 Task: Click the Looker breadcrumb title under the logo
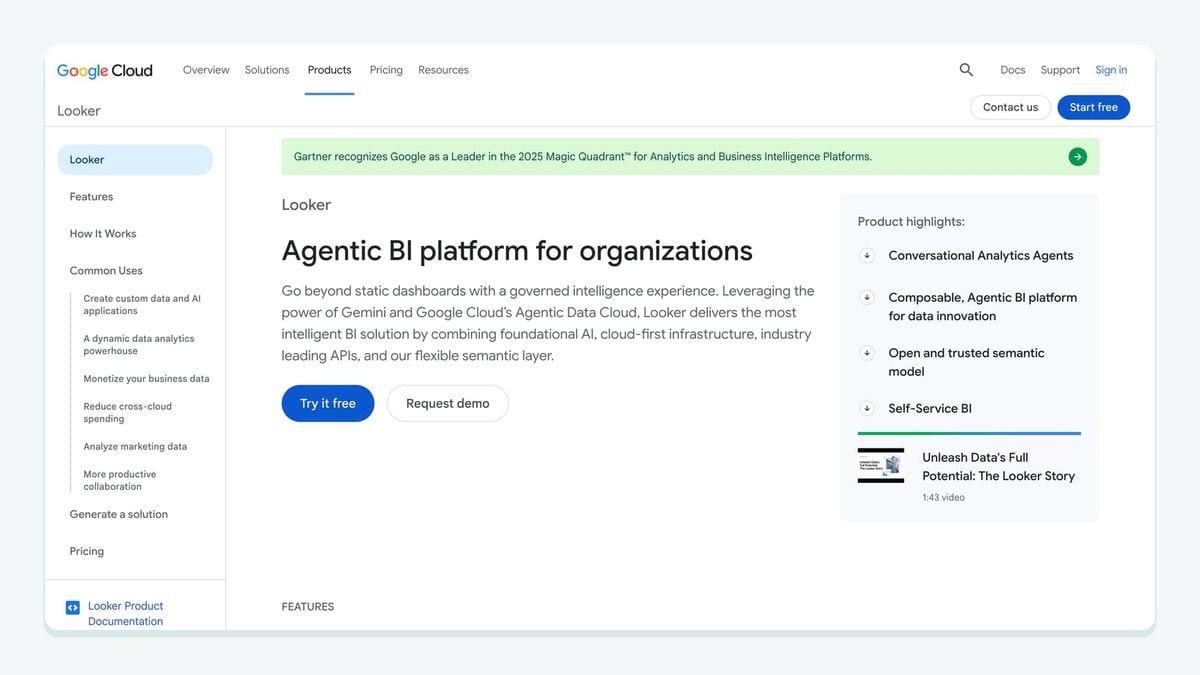click(79, 111)
